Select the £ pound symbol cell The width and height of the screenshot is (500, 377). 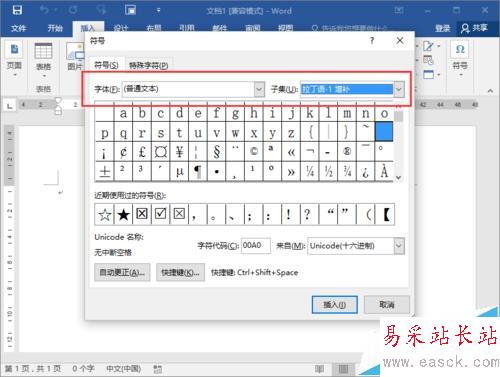click(142, 152)
